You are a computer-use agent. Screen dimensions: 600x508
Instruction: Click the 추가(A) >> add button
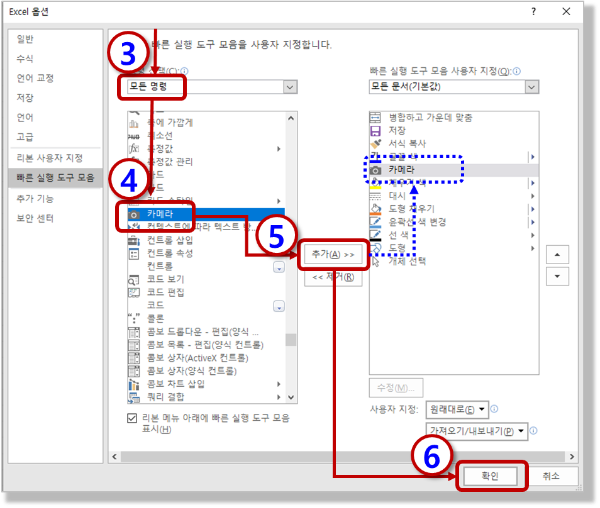tap(333, 254)
